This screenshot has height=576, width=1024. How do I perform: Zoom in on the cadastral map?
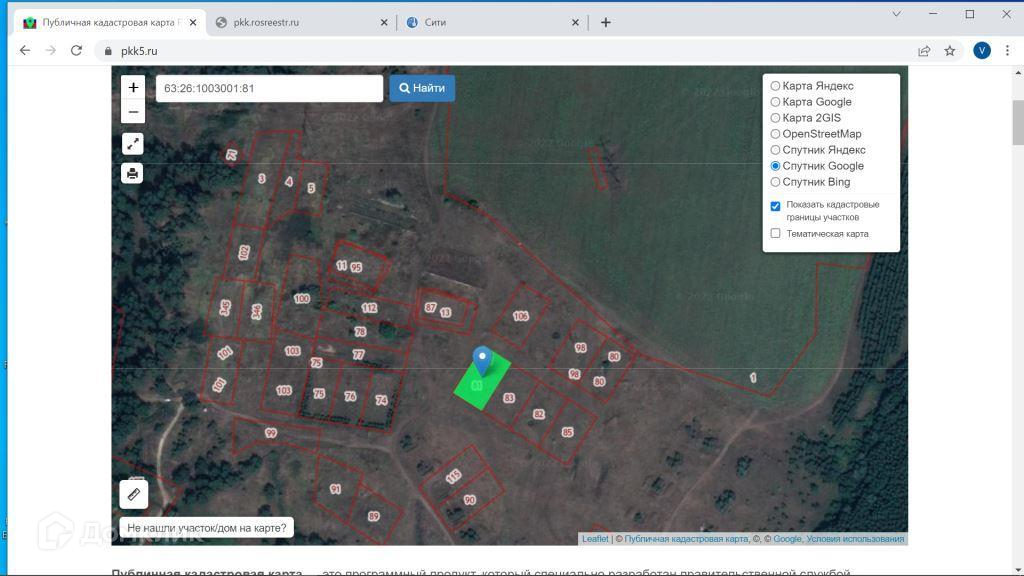pyautogui.click(x=133, y=88)
